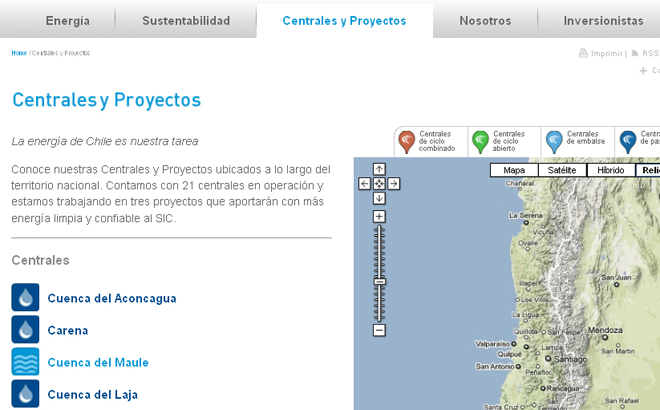Zoom out with the map minus button
The image size is (660, 410).
tap(379, 330)
